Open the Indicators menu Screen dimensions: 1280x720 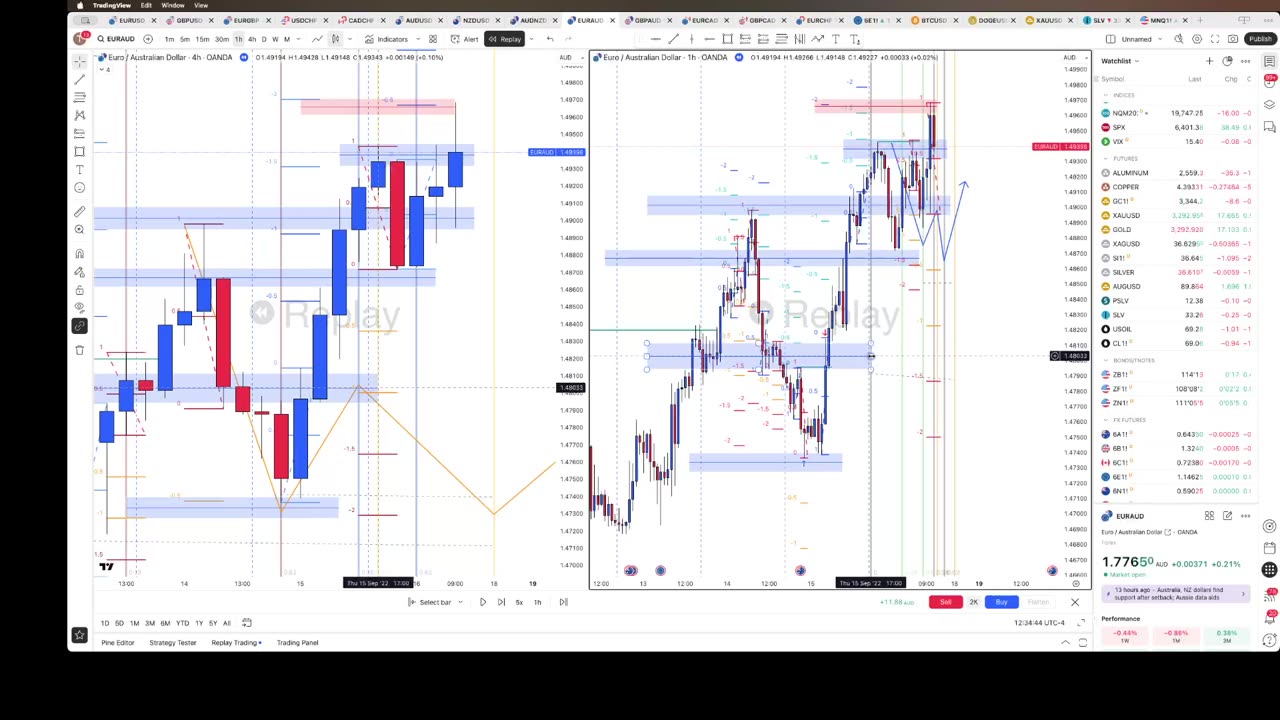(386, 39)
